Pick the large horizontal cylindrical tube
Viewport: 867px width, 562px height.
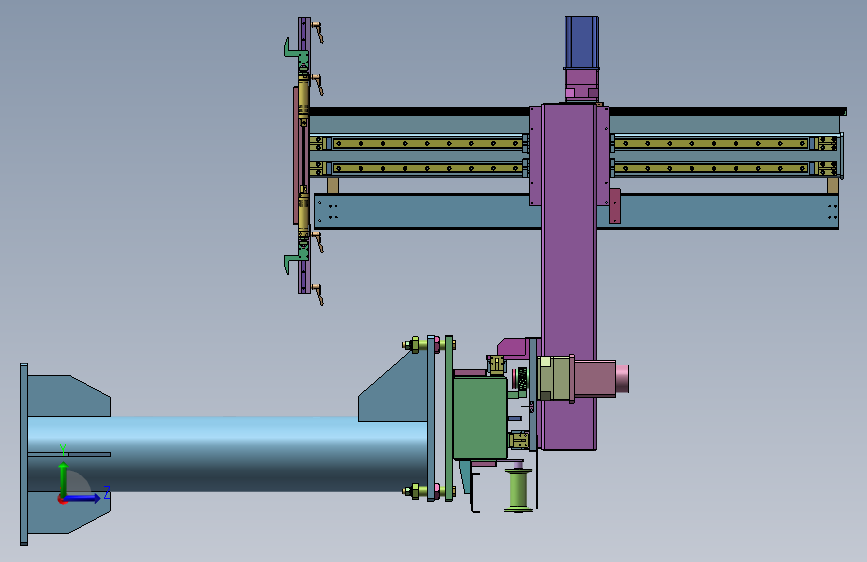pos(227,454)
